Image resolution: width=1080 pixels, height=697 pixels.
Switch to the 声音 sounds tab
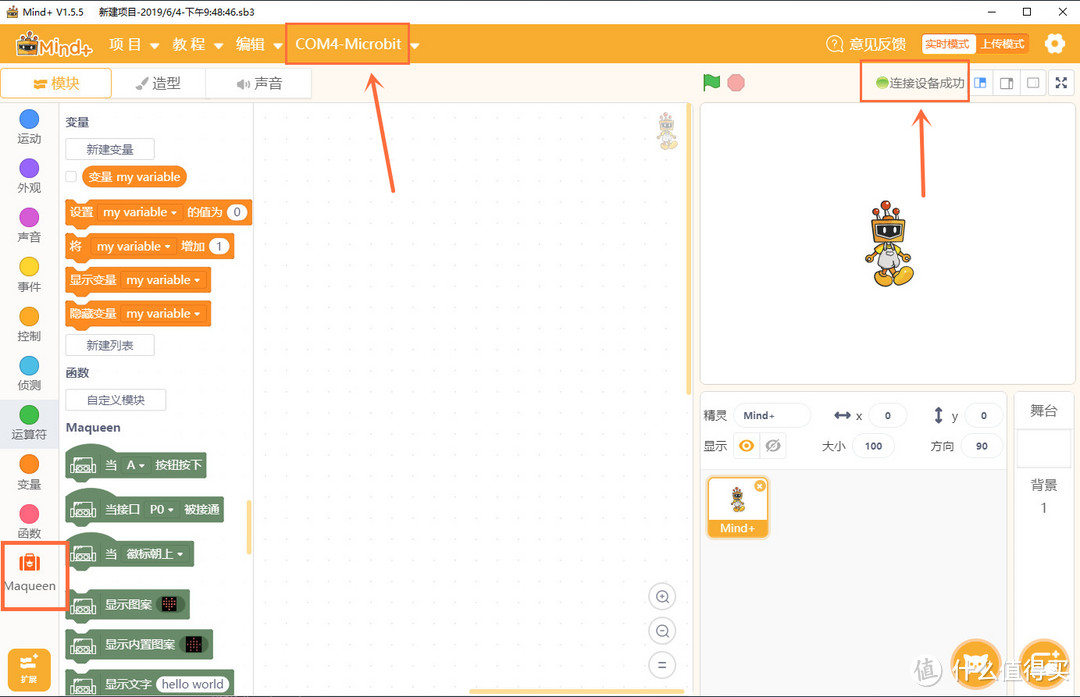259,83
